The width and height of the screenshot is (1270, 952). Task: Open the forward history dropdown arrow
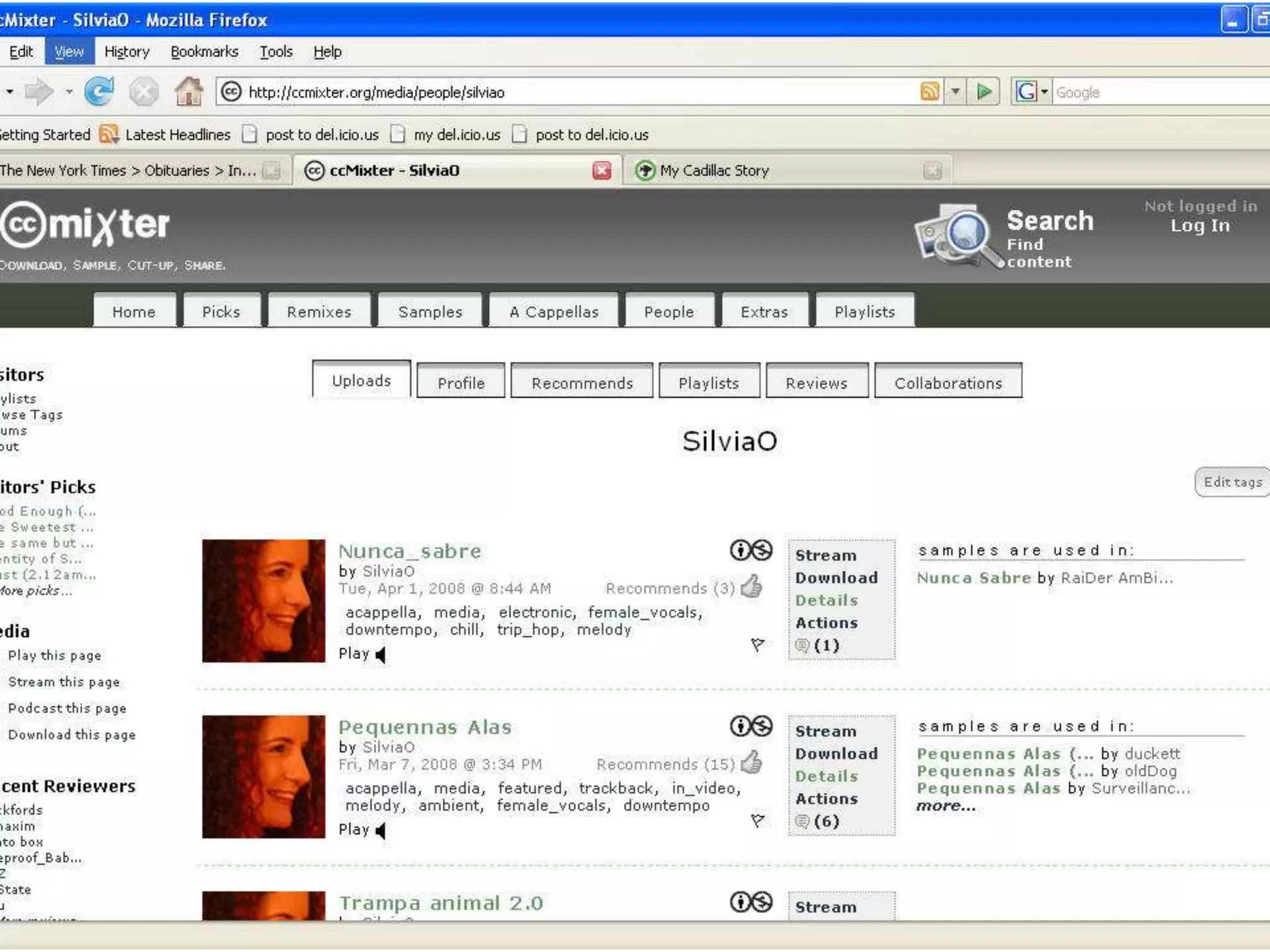coord(69,92)
